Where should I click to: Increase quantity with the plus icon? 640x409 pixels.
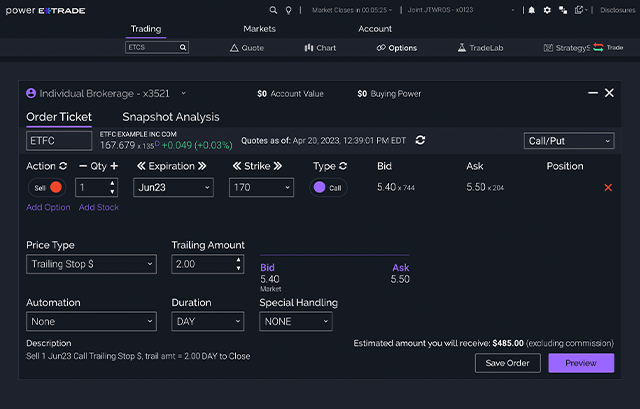(114, 166)
